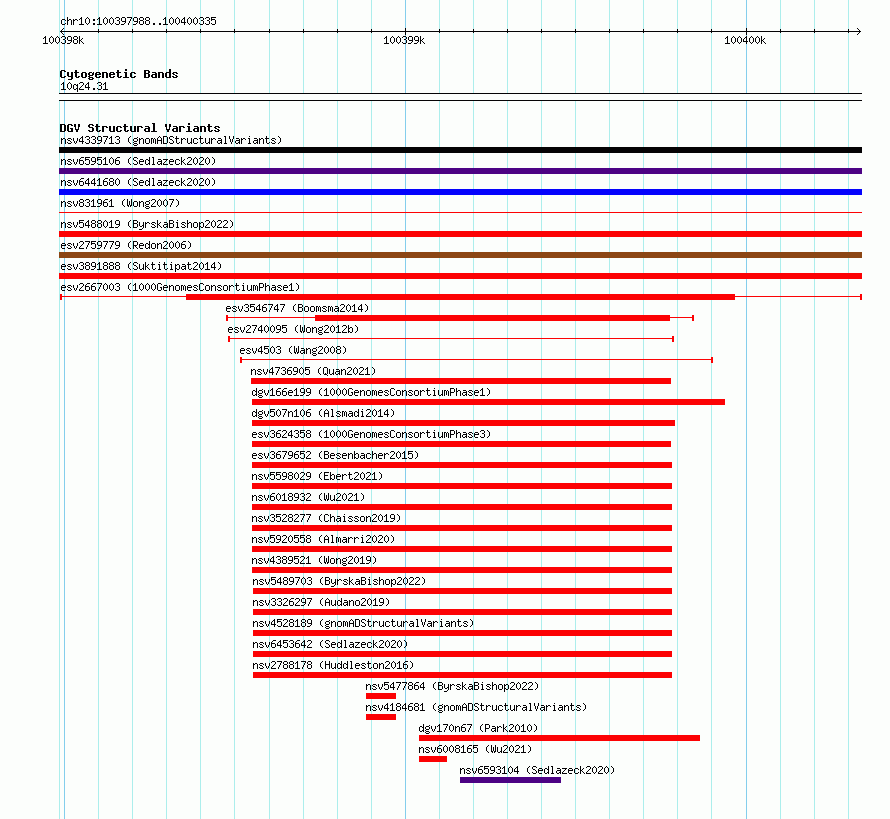
Task: Select nsv6593104 (Sedlazeck2020) label
Action: (x=537, y=770)
